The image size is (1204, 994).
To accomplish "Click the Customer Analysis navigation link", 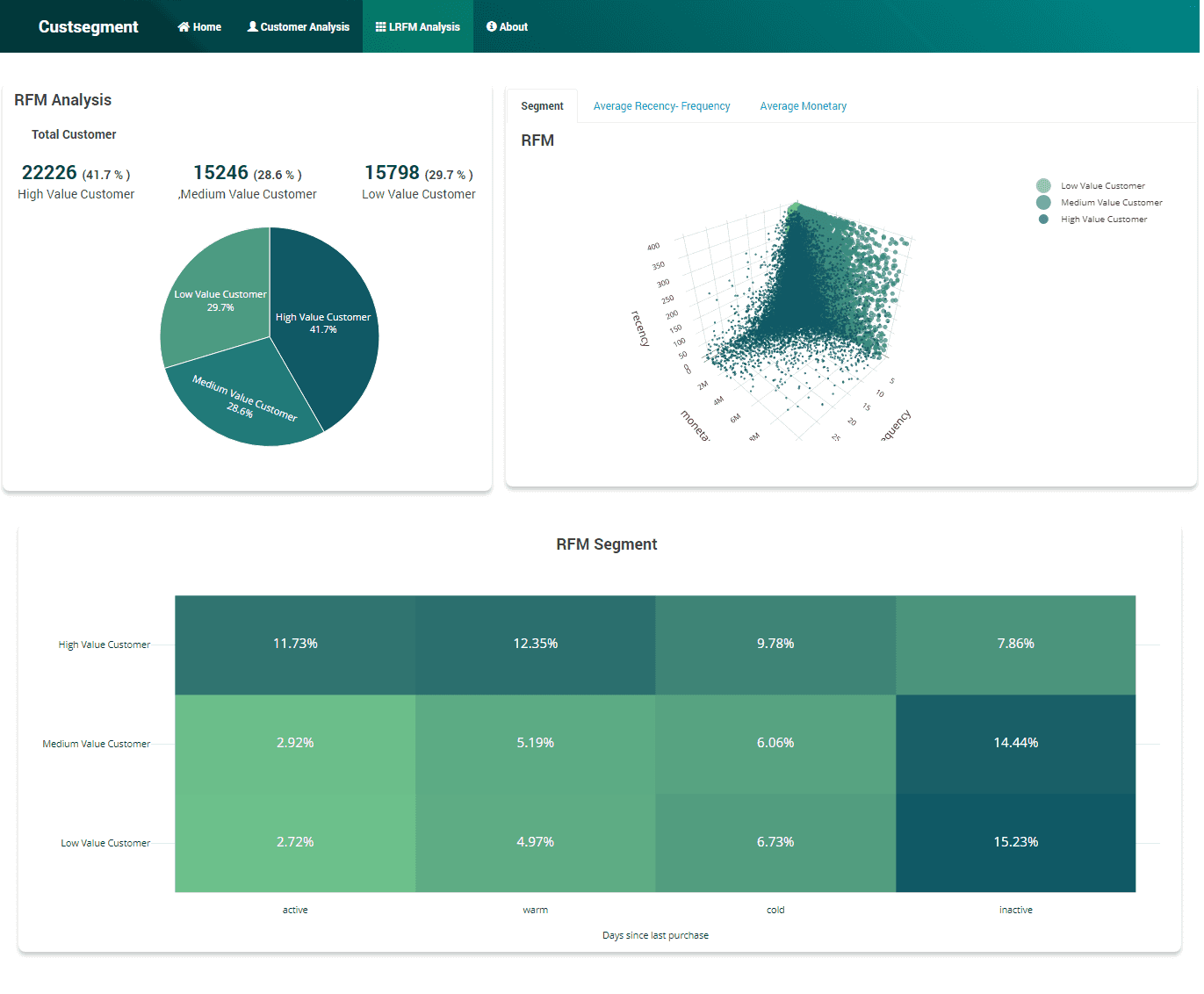I will click(x=299, y=26).
